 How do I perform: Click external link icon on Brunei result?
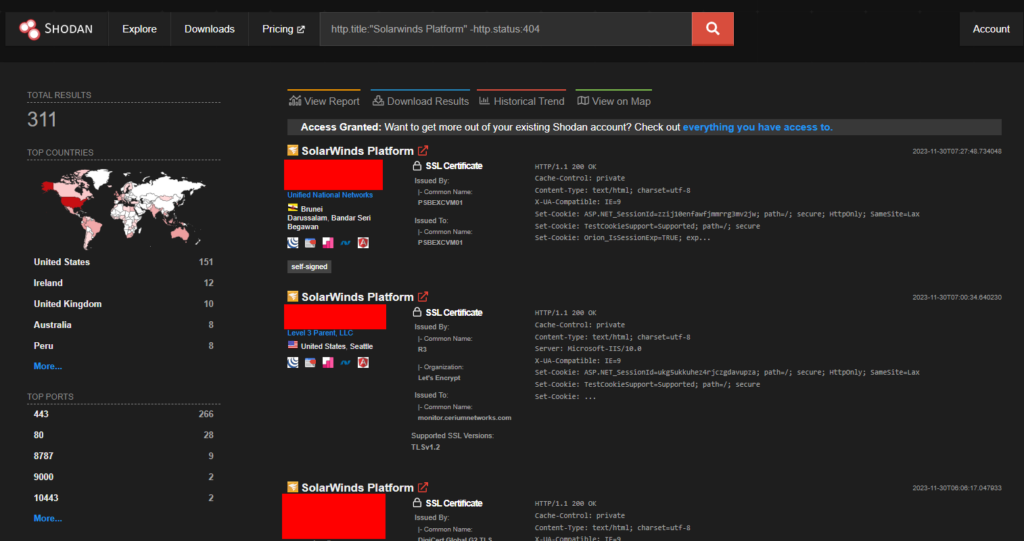(x=423, y=151)
